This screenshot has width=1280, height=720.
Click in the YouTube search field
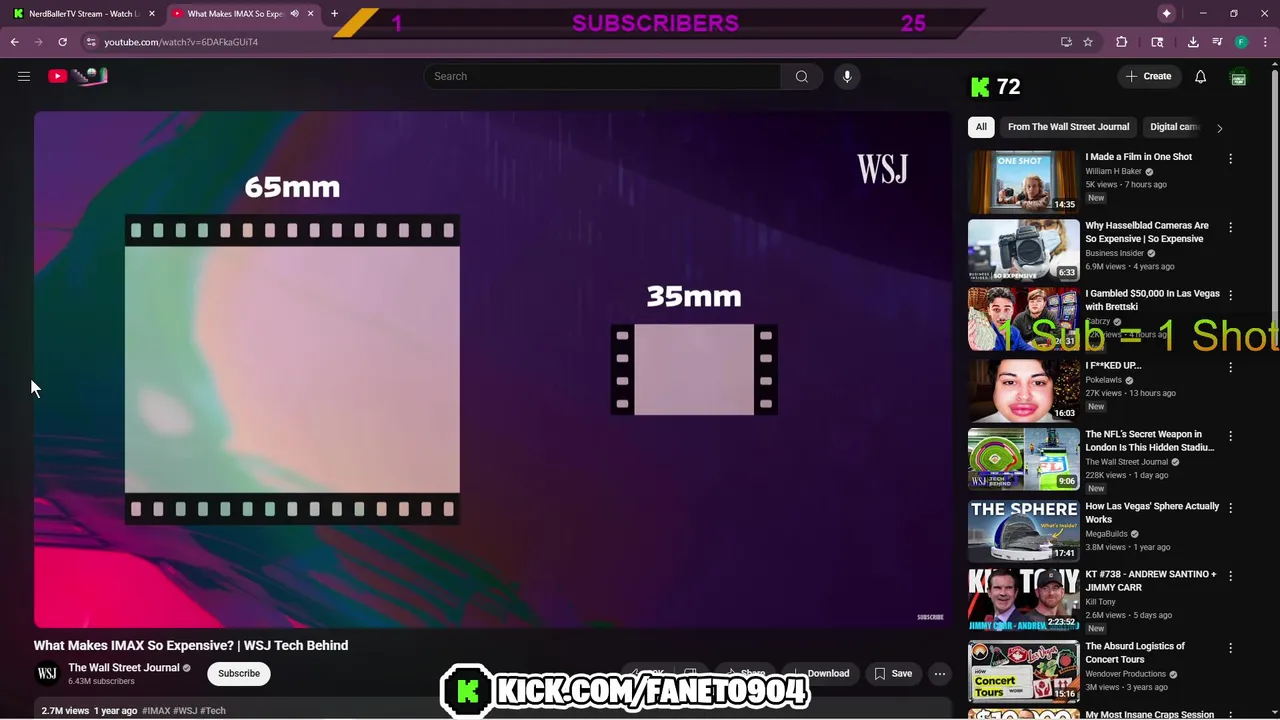pos(602,76)
